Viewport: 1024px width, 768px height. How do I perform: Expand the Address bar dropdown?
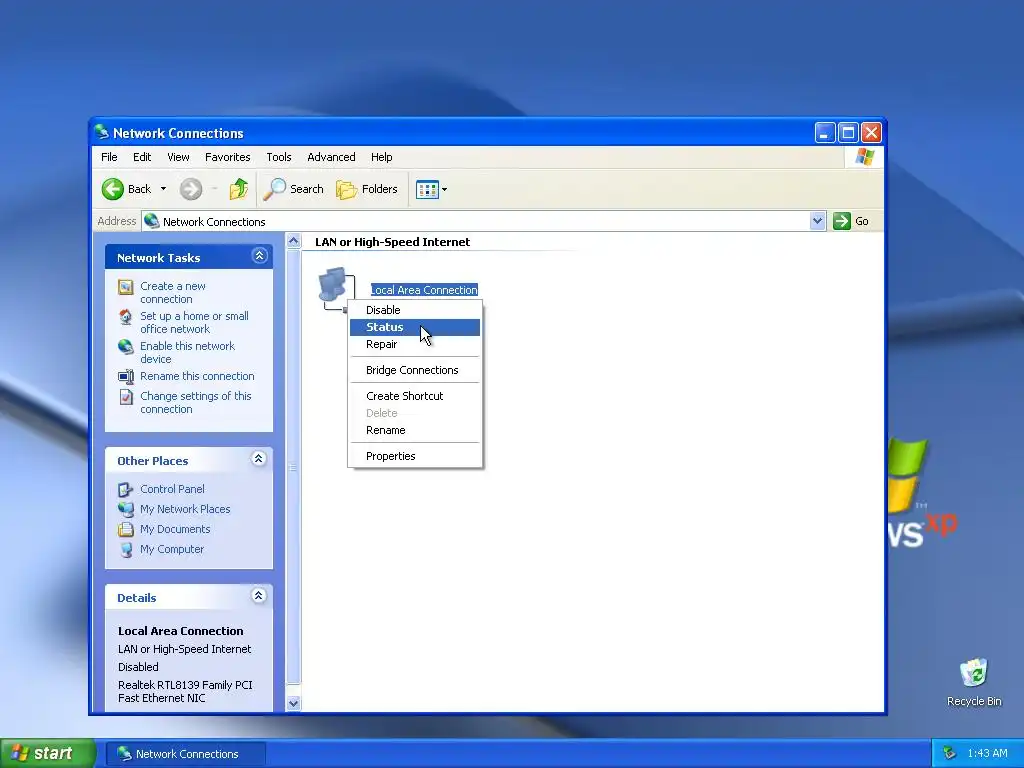(817, 221)
